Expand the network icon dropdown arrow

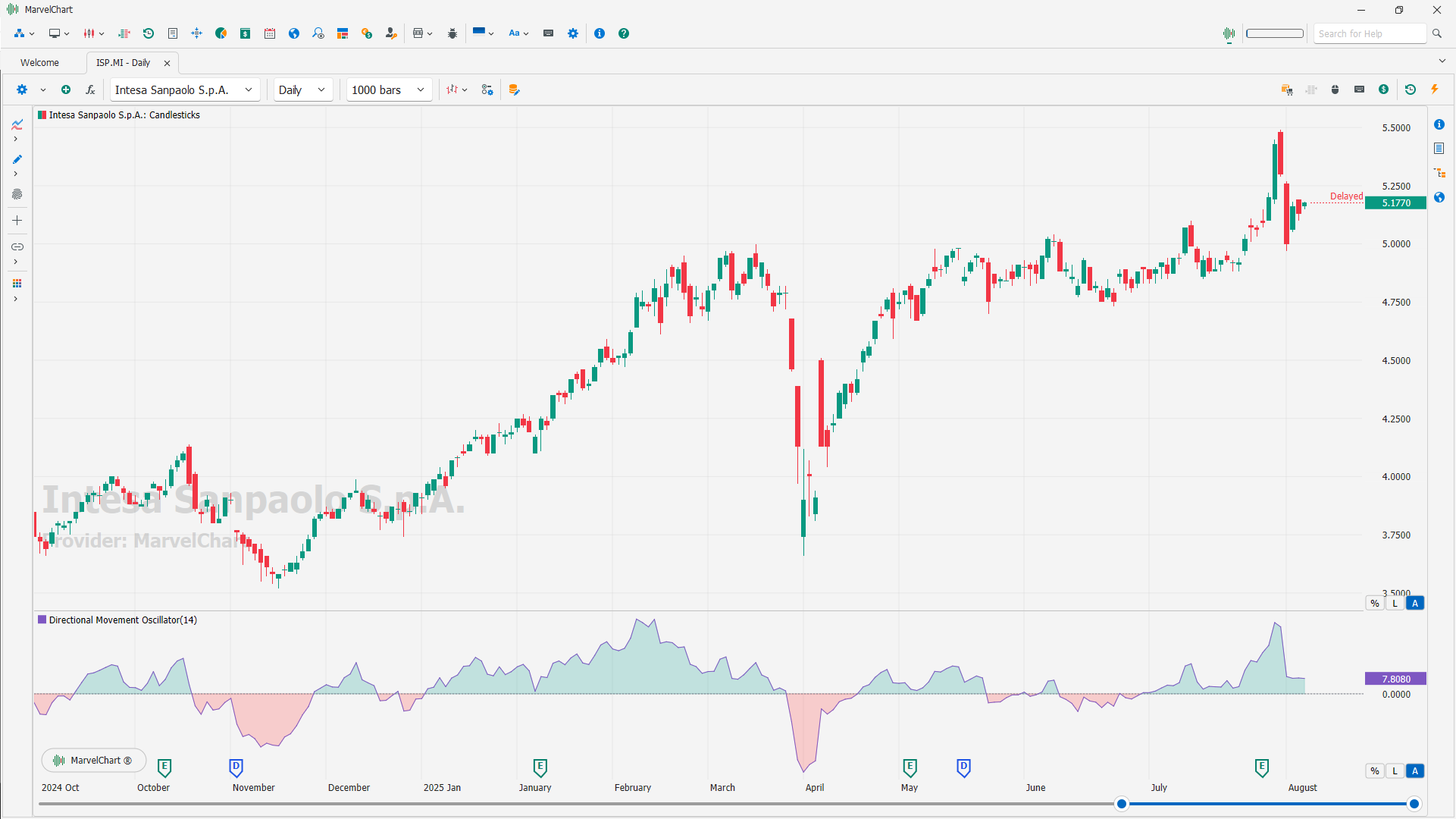32,34
